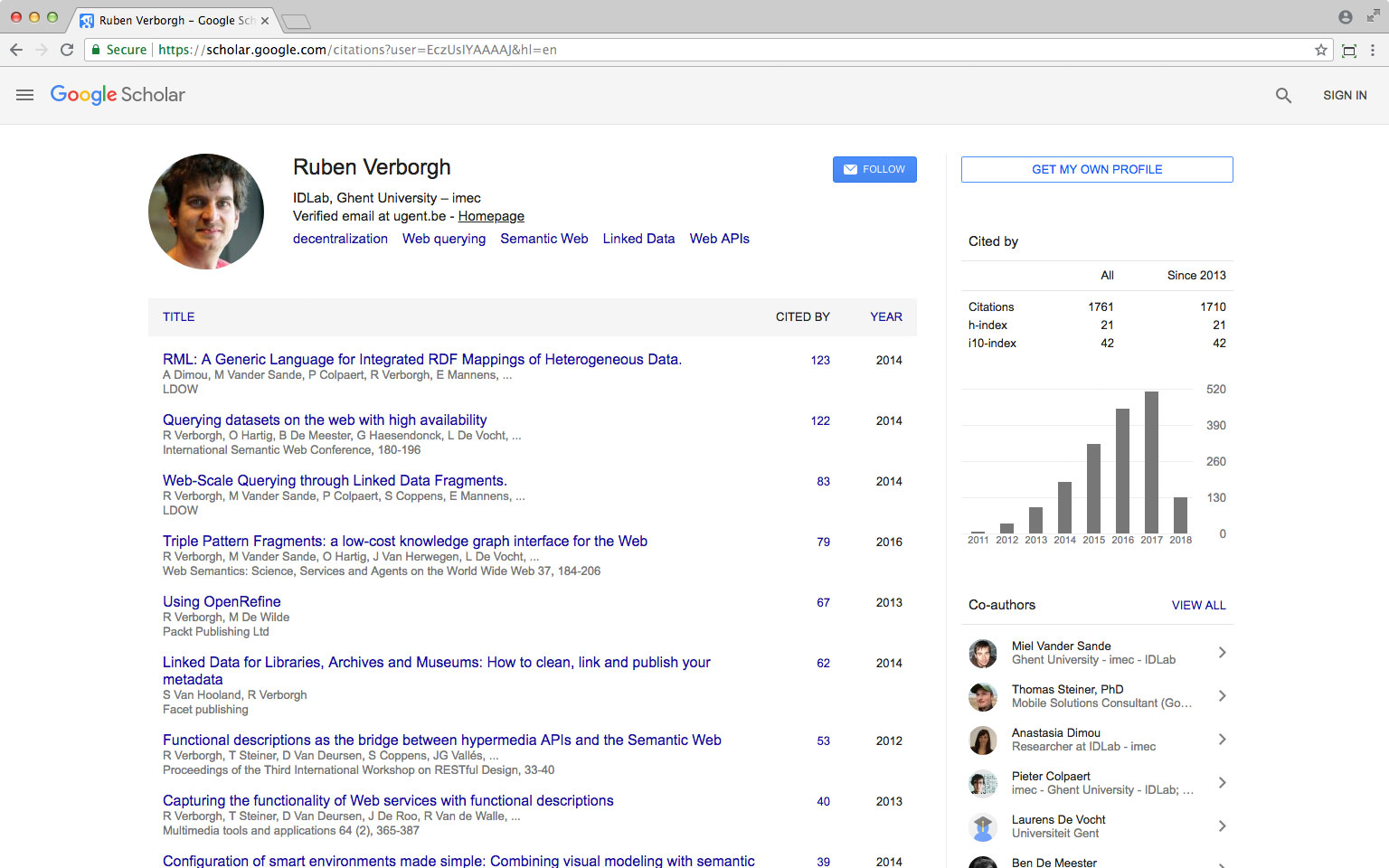The height and width of the screenshot is (868, 1389).
Task: Open a new browser tab
Action: 296,21
